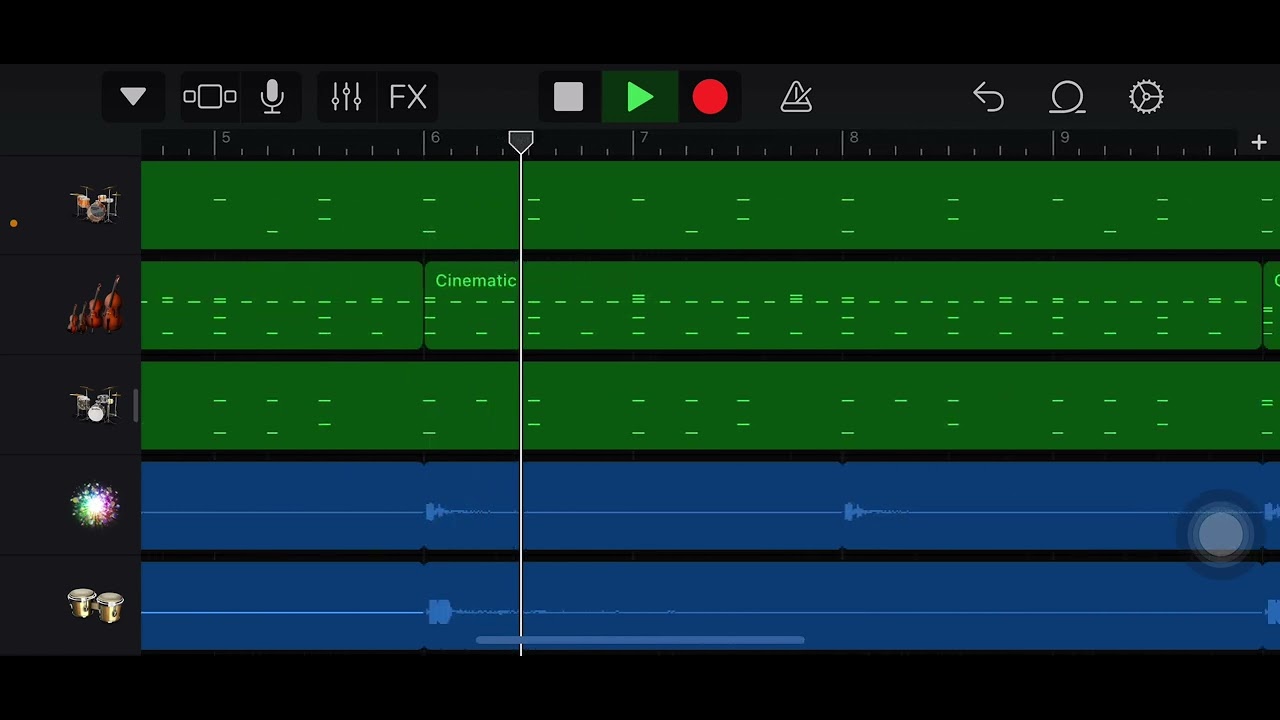Image resolution: width=1280 pixels, height=720 pixels.
Task: Select the strings orchestra track icon
Action: pos(95,304)
